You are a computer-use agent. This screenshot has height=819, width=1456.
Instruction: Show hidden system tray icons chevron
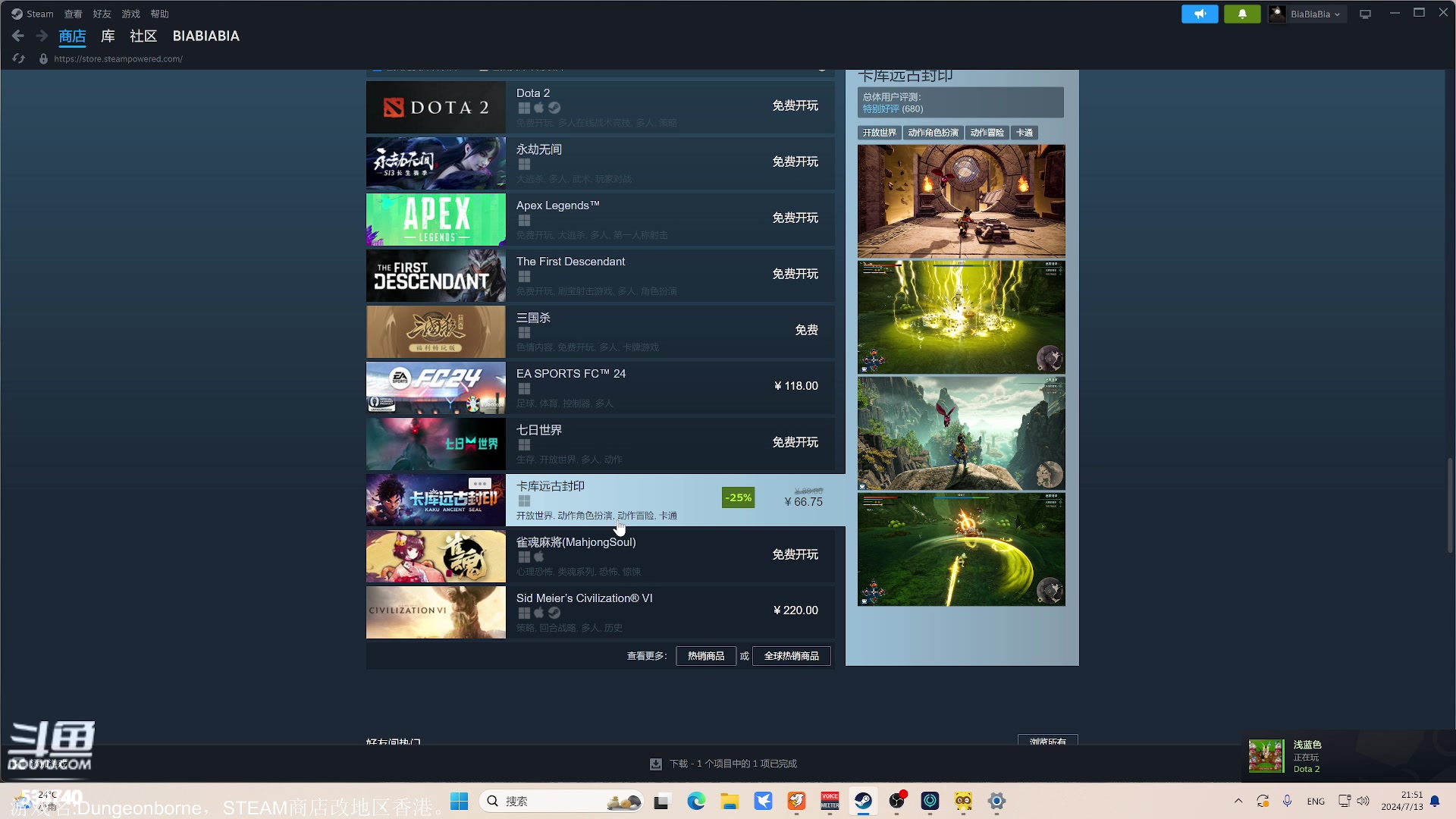(1238, 801)
